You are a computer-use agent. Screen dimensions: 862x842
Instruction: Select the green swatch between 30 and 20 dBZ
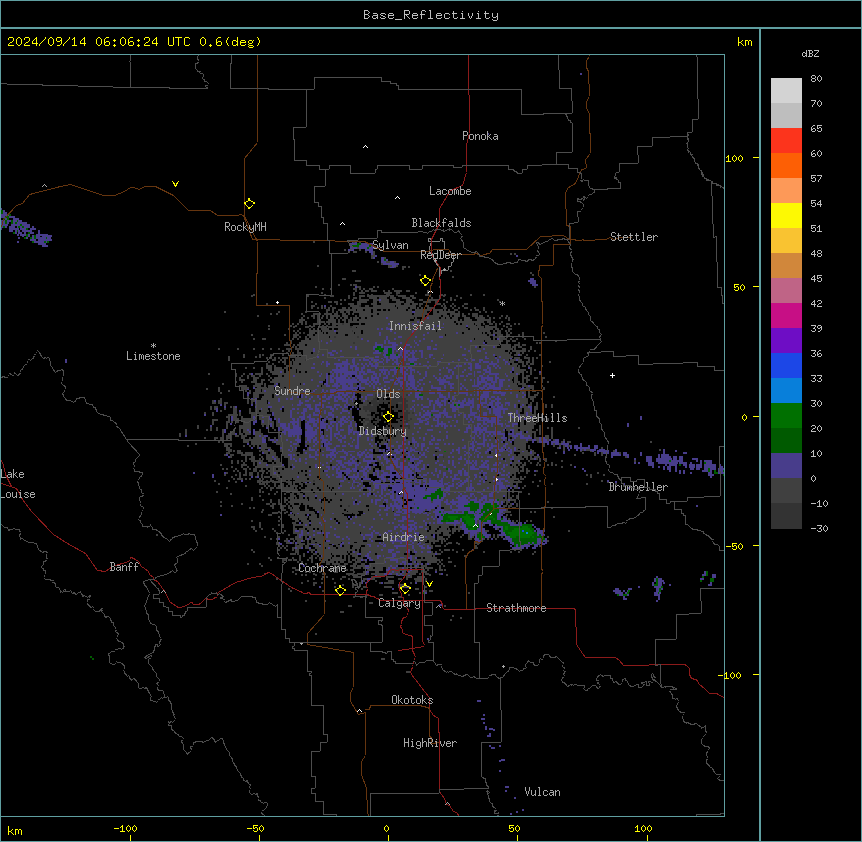tap(786, 416)
